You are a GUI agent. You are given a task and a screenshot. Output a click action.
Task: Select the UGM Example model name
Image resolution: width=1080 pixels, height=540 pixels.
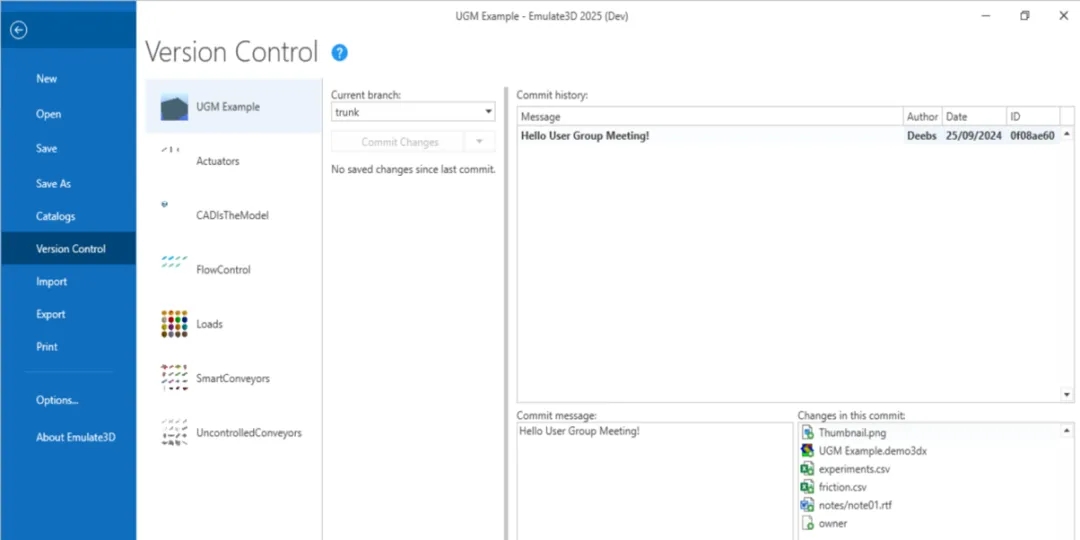click(x=228, y=107)
